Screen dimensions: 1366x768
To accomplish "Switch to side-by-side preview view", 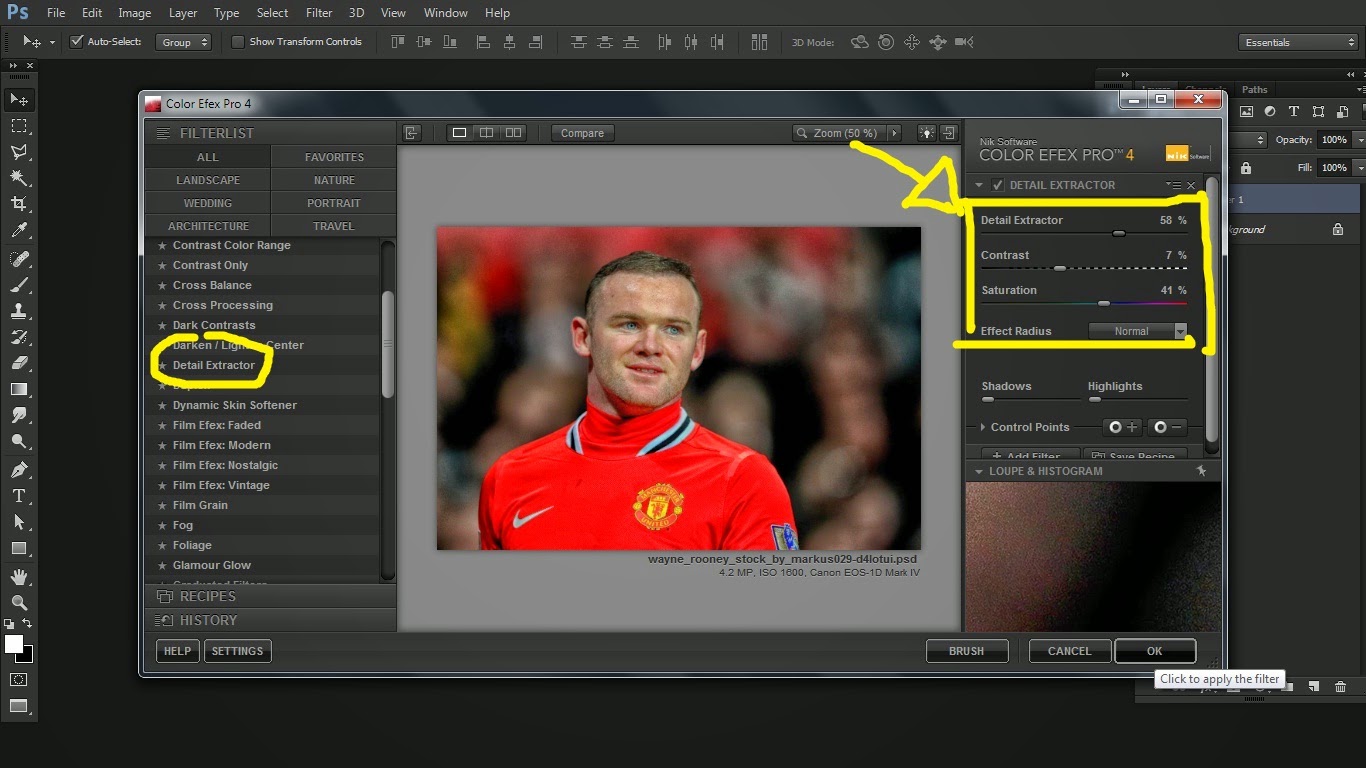I will [513, 133].
